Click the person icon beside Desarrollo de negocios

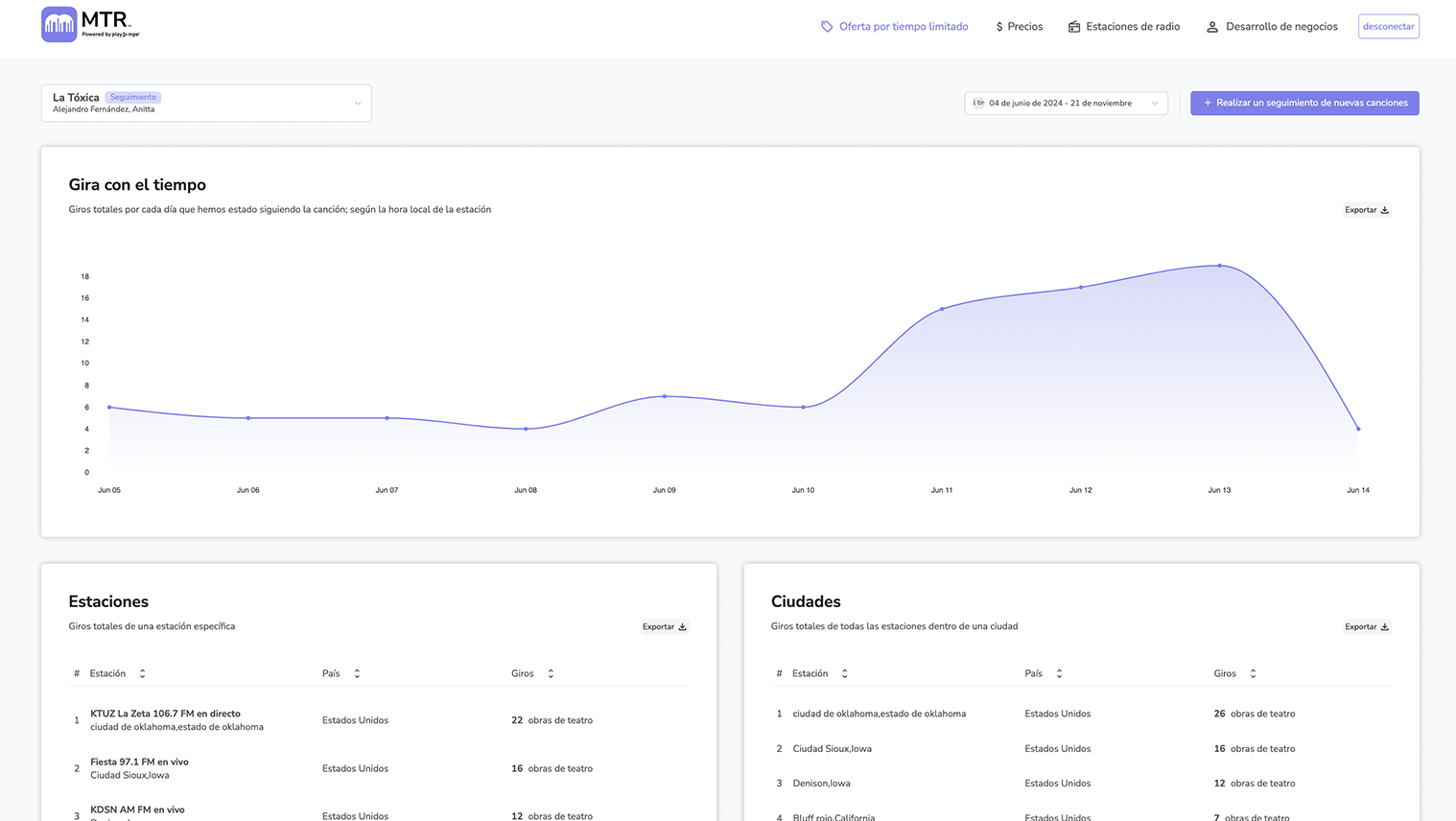pos(1212,27)
